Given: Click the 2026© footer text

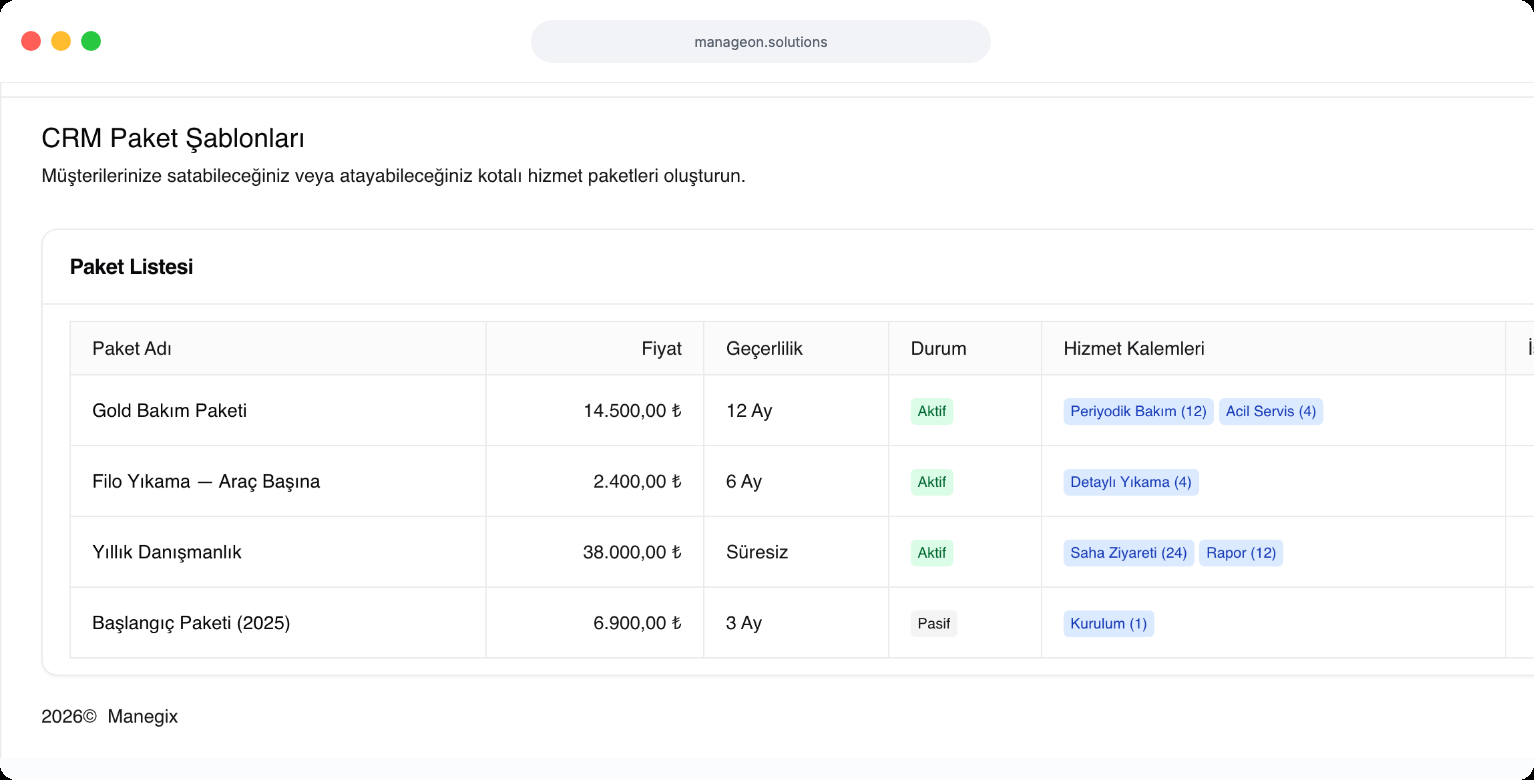Looking at the screenshot, I should point(69,716).
